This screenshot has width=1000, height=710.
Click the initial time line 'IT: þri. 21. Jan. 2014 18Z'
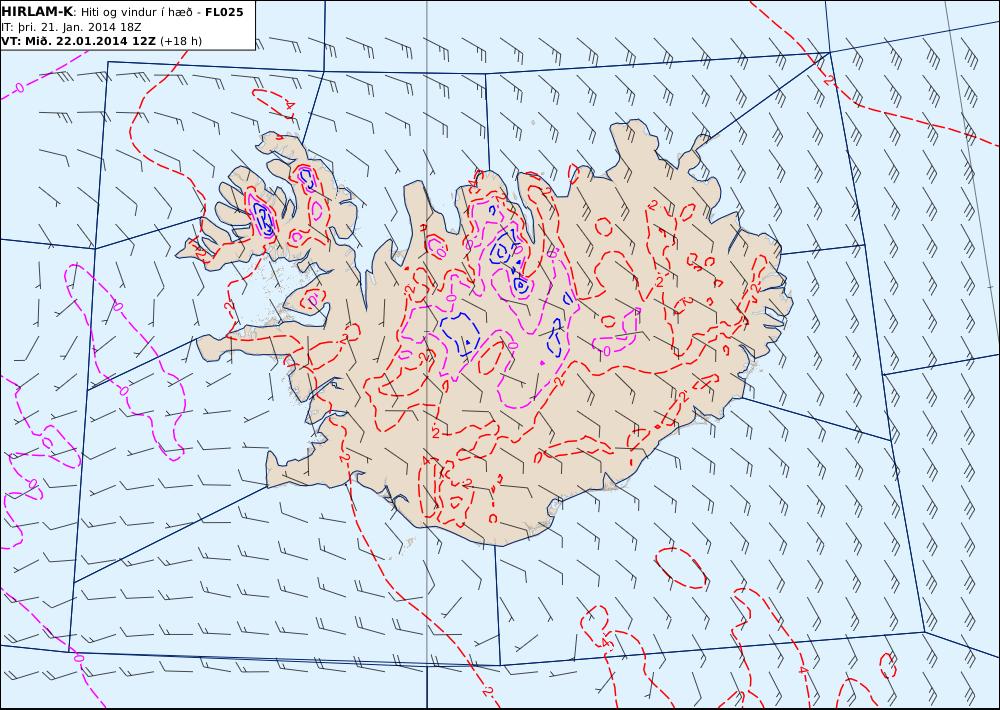click(71, 27)
